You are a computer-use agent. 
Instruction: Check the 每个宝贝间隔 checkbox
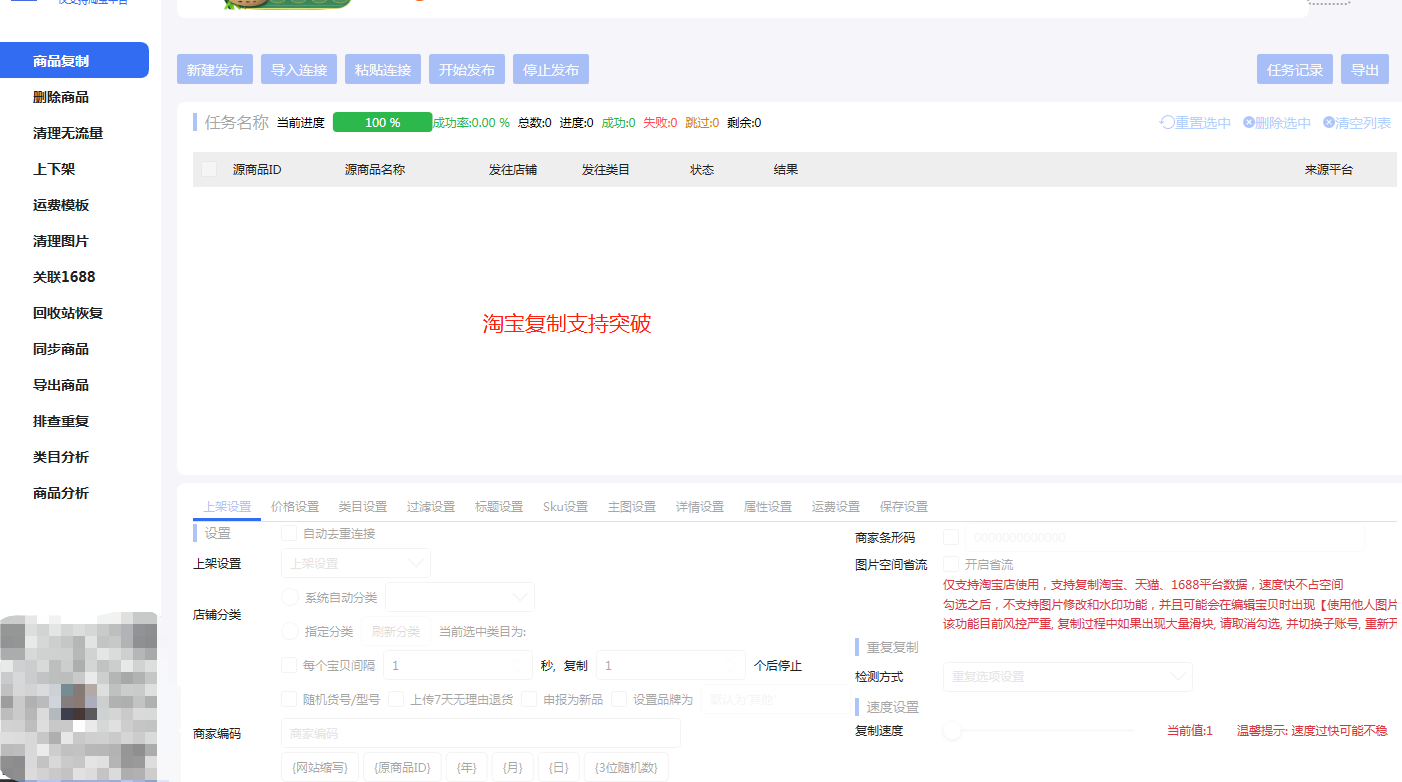click(x=289, y=665)
